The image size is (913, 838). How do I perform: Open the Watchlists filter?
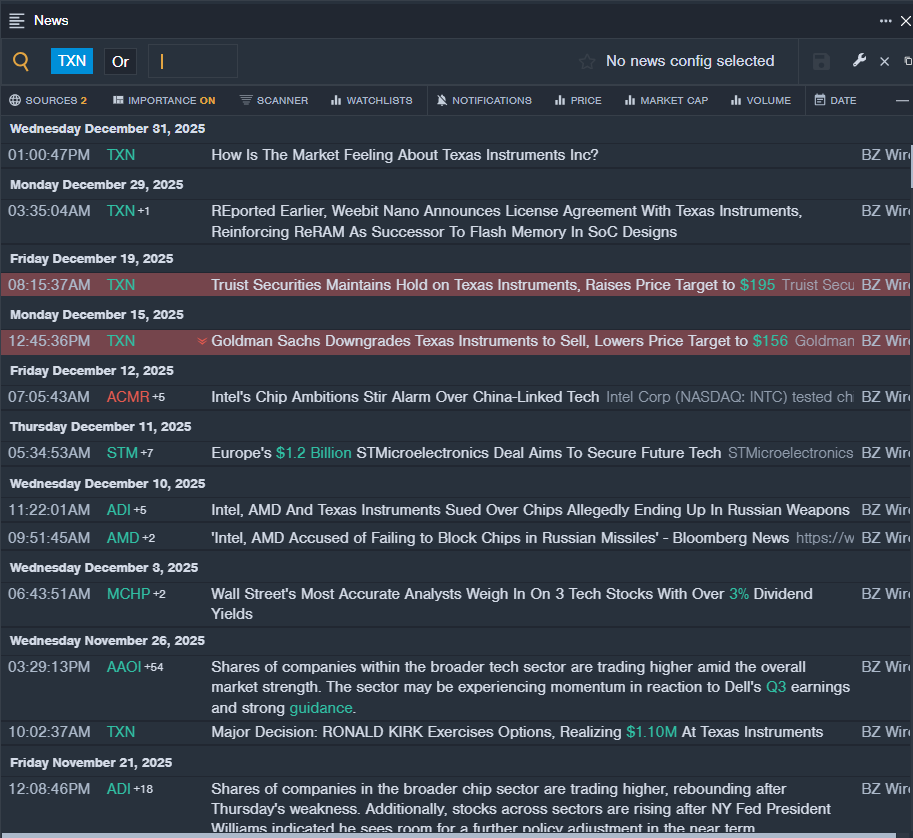[x=371, y=100]
